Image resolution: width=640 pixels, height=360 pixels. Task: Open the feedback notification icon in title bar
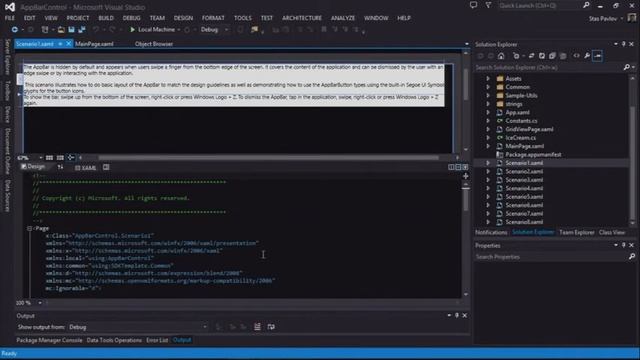pos(473,6)
